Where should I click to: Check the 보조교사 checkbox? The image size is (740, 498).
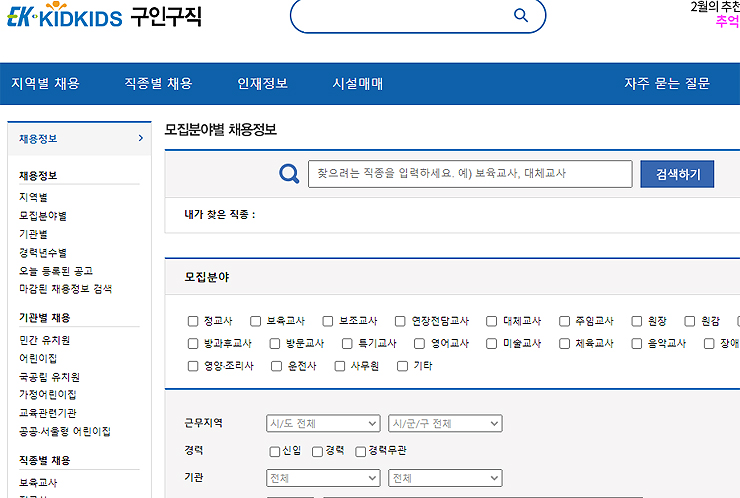coord(328,321)
